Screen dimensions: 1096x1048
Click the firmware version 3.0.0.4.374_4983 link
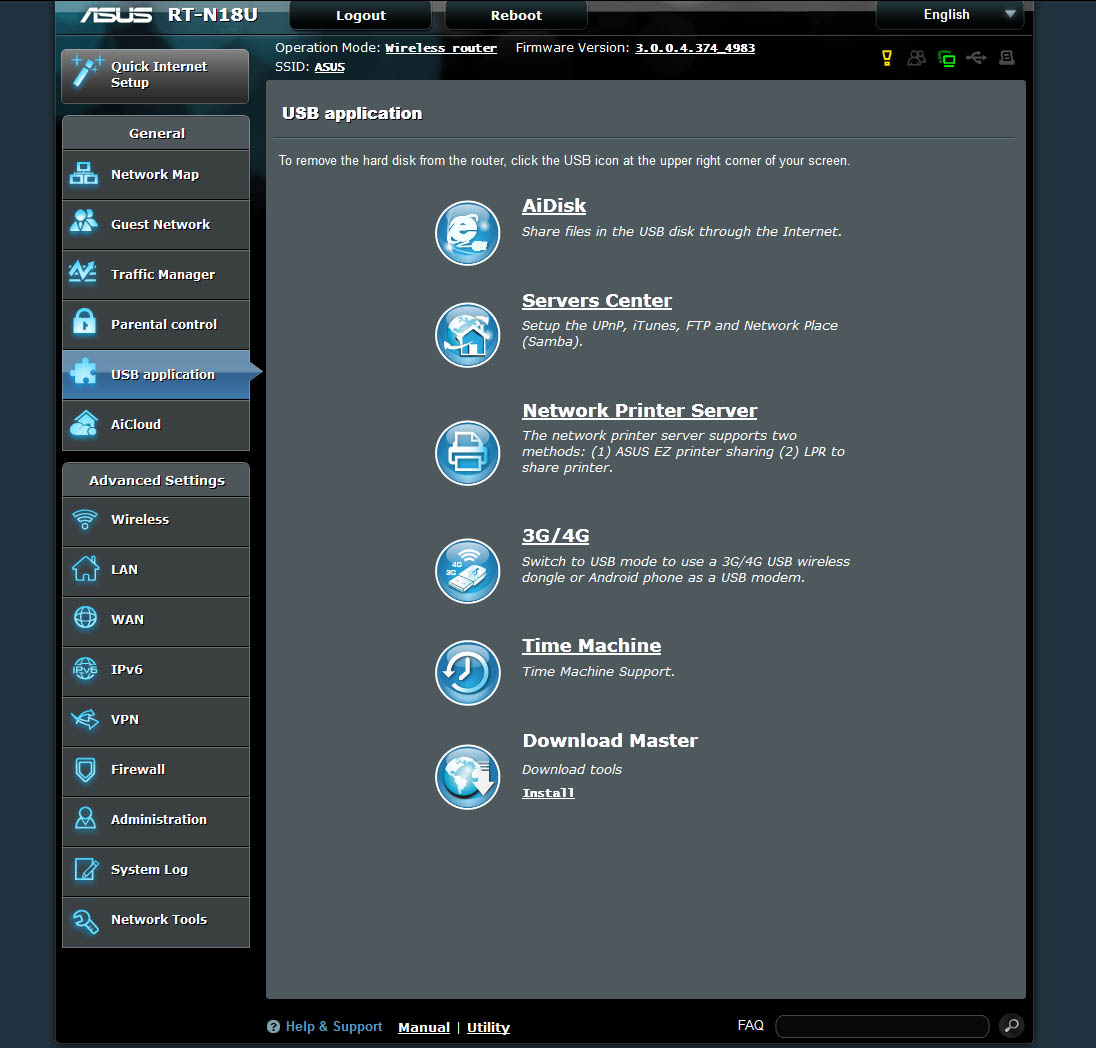tap(695, 48)
